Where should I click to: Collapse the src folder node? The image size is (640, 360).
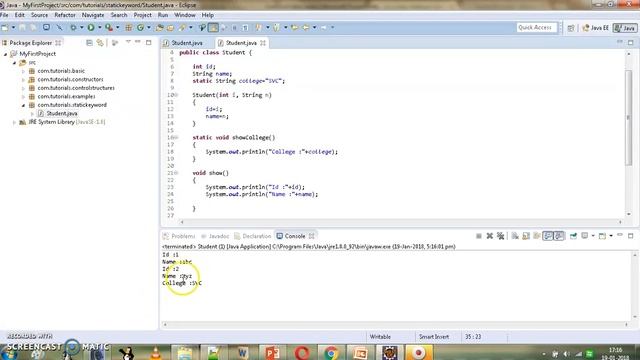[x=14, y=62]
